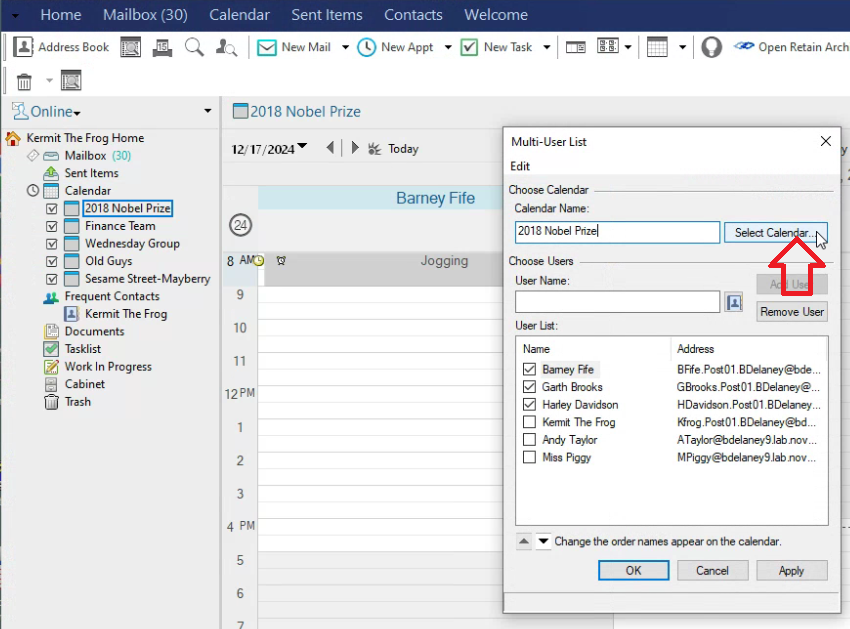Toggle the 2018 Nobel Prize calendar checkbox
850x629 pixels.
coord(52,209)
